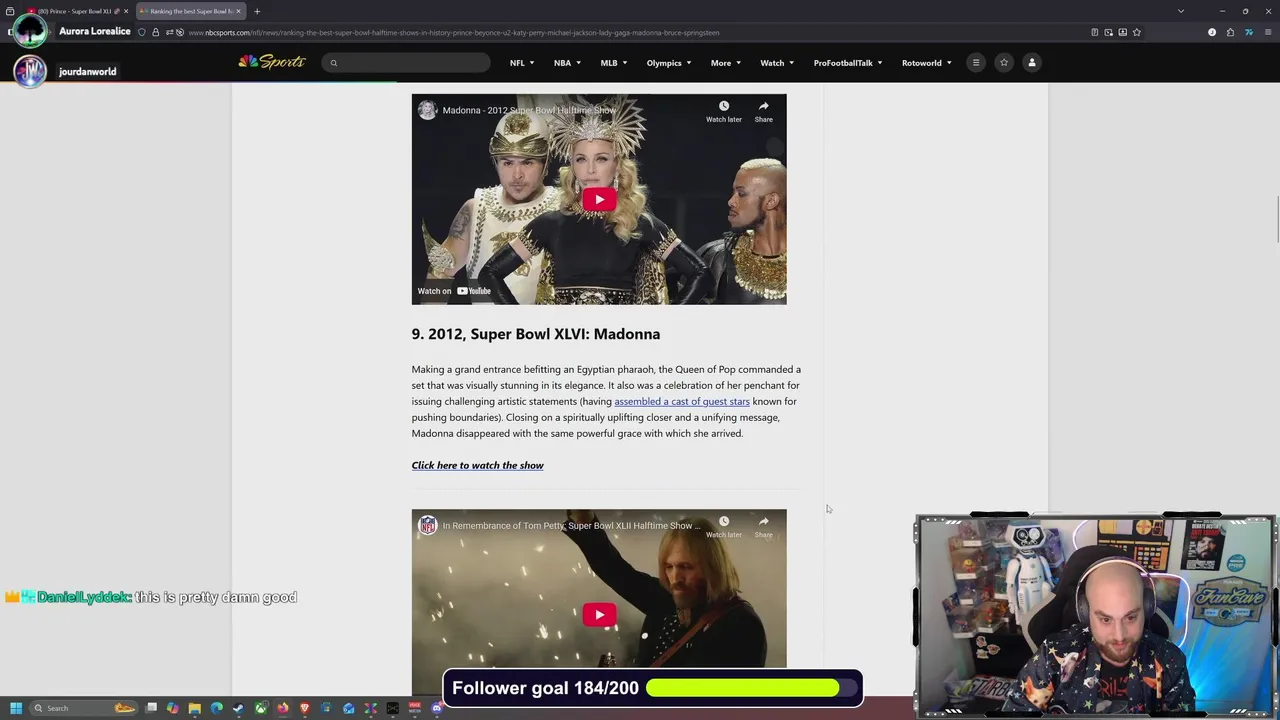Image resolution: width=1280 pixels, height=720 pixels.
Task: Click the shield icon in address bar
Action: click(x=141, y=32)
